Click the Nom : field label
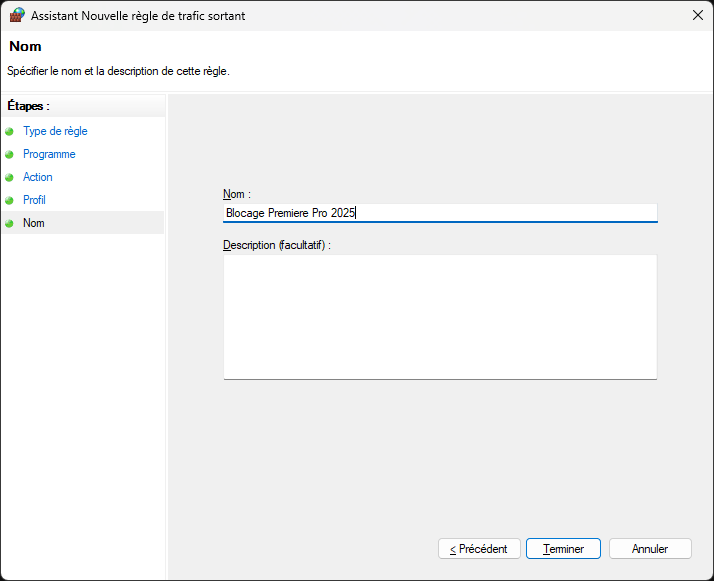Screen dimensions: 714x581 237,194
